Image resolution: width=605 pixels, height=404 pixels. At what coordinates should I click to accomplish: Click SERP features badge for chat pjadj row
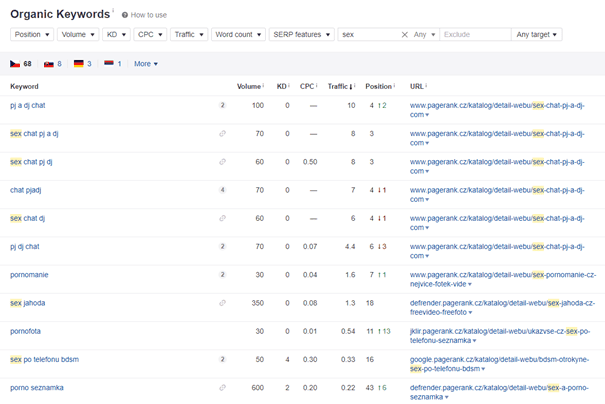pos(222,189)
